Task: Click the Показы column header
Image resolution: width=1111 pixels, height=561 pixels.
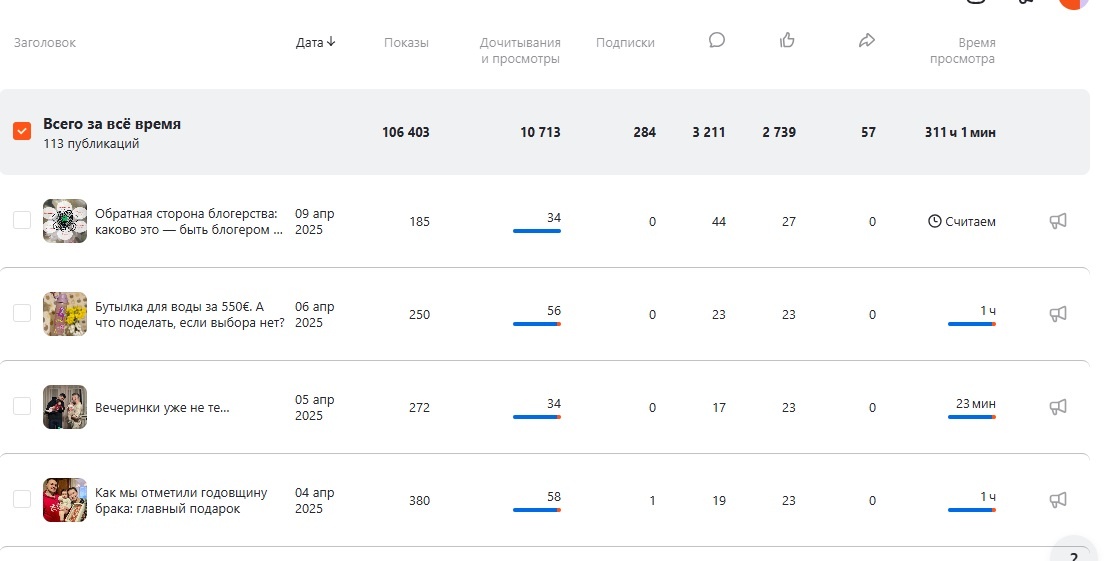Action: [x=406, y=43]
